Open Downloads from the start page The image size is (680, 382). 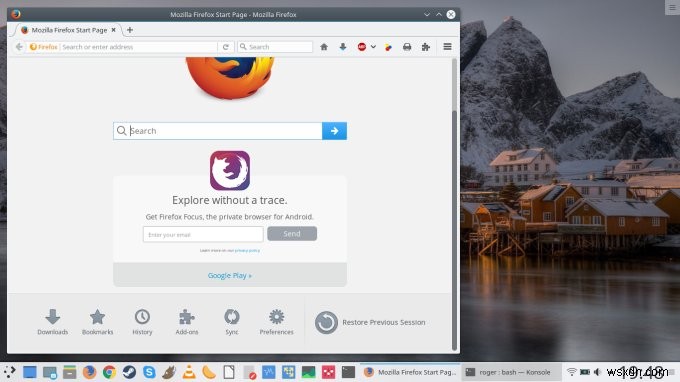click(x=52, y=322)
